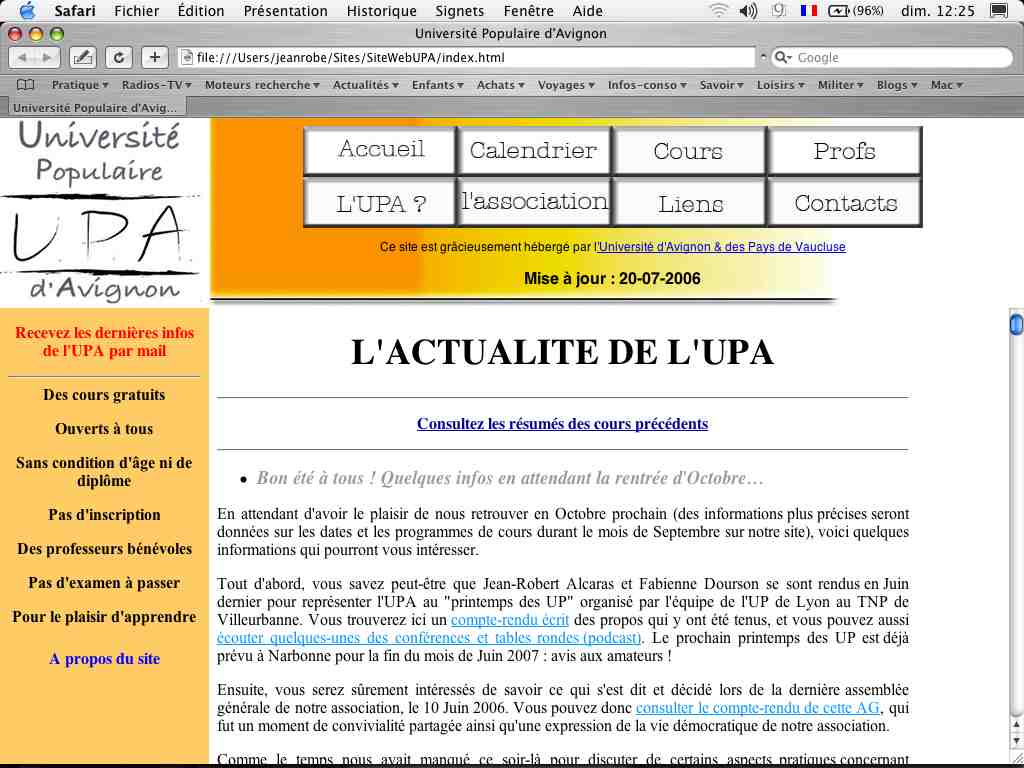This screenshot has width=1024, height=768.
Task: Add a bookmark with plus button
Action: click(155, 57)
